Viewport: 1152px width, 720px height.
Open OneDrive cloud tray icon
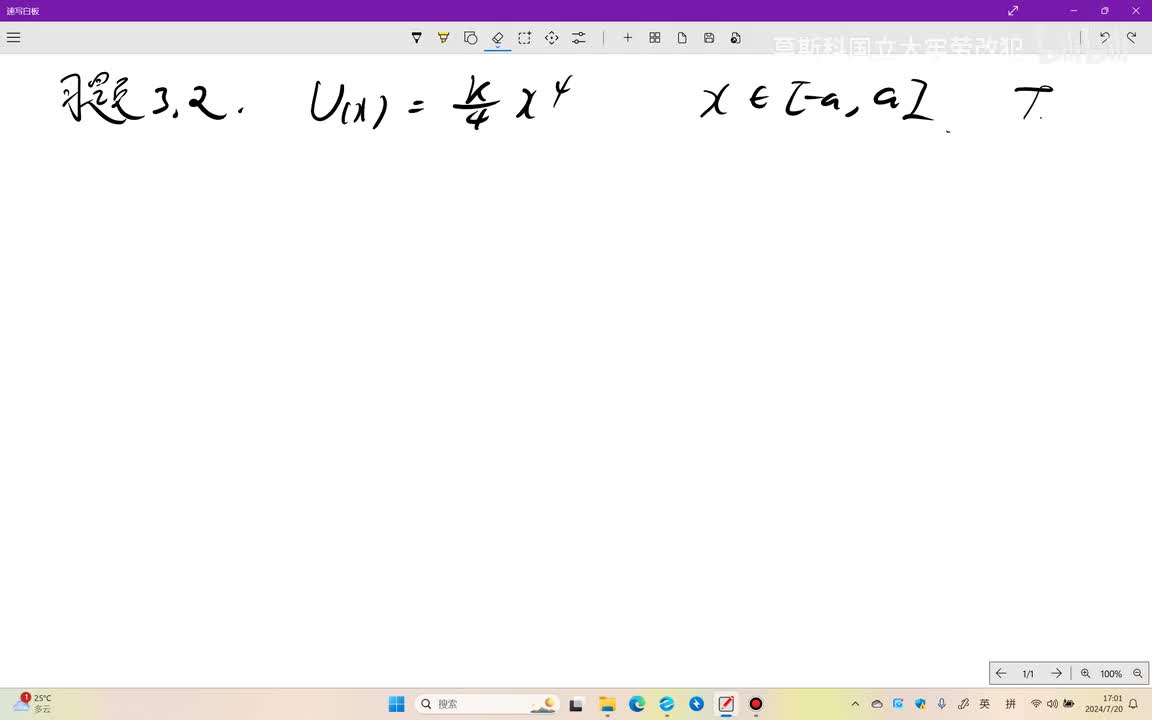click(876, 704)
